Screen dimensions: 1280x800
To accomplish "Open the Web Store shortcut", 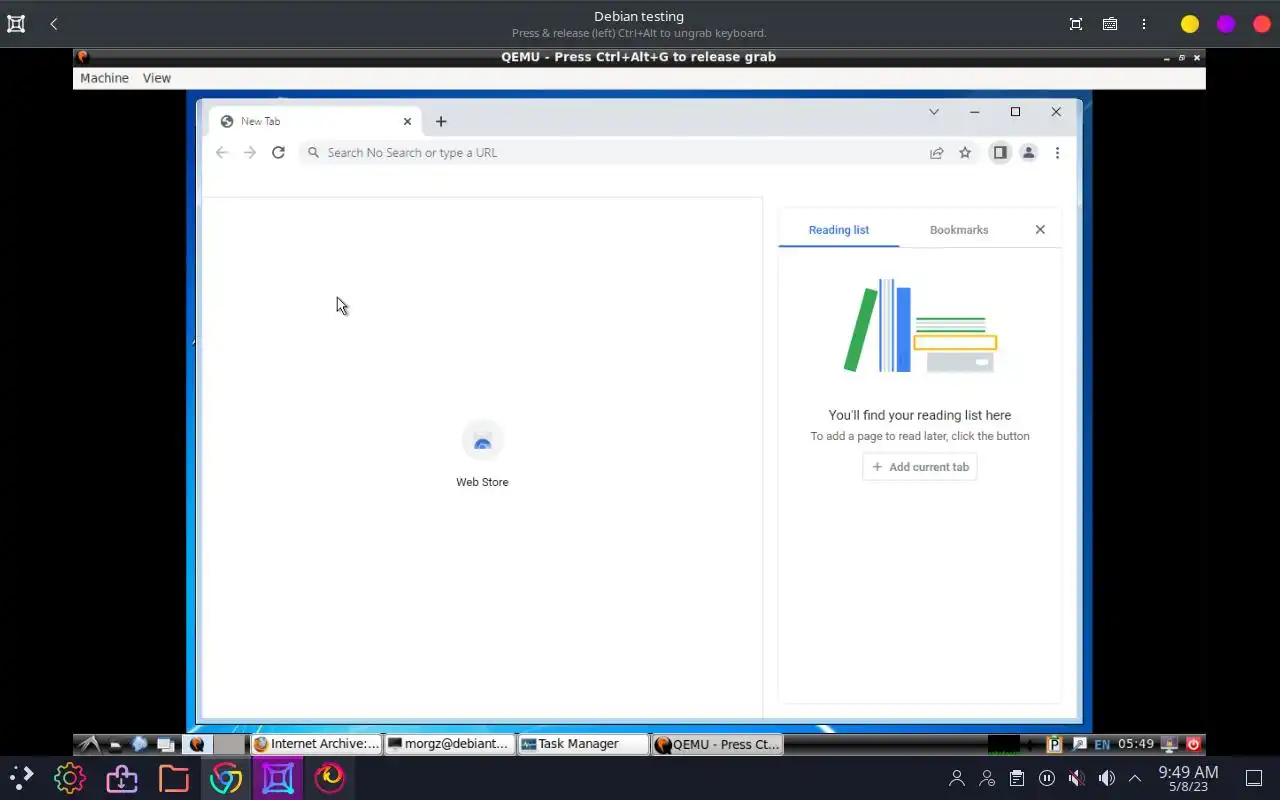I will (x=482, y=455).
